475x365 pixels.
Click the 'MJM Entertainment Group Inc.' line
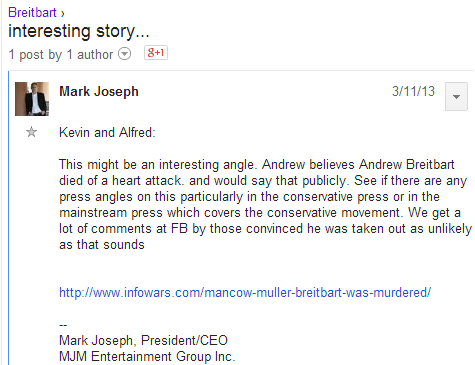coord(147,356)
